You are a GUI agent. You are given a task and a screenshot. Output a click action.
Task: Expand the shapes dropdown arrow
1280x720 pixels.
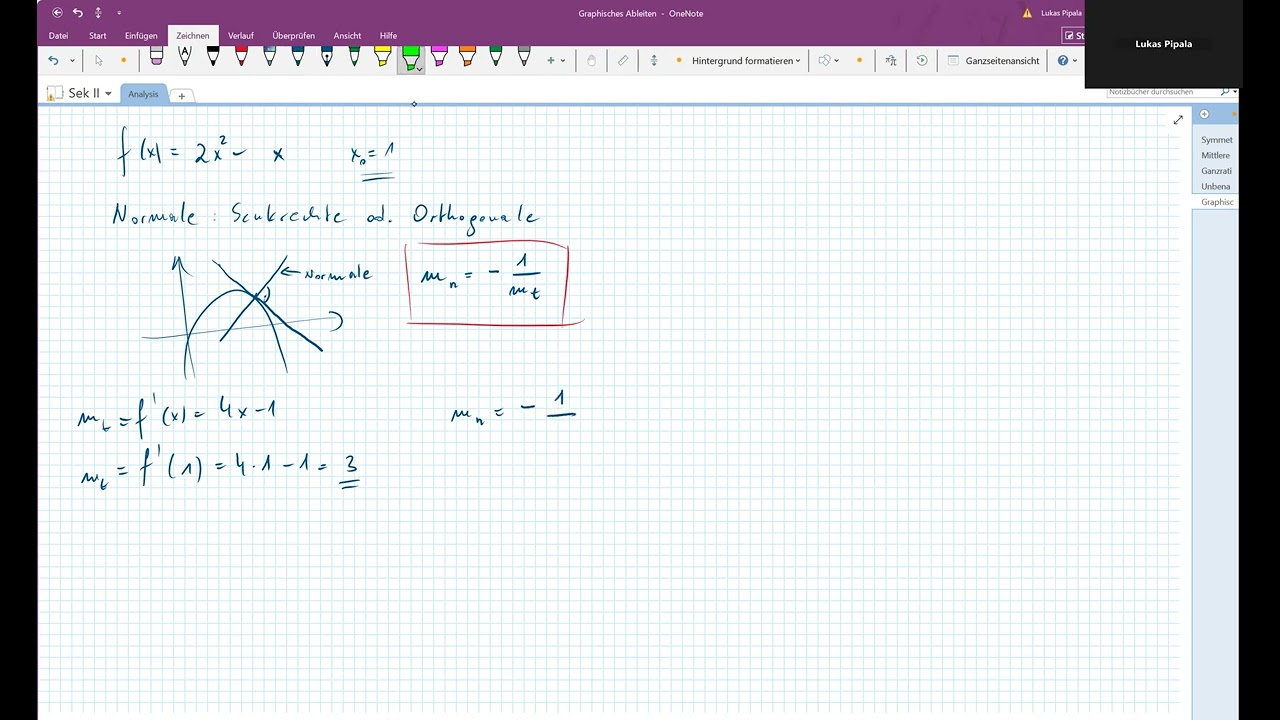point(836,61)
